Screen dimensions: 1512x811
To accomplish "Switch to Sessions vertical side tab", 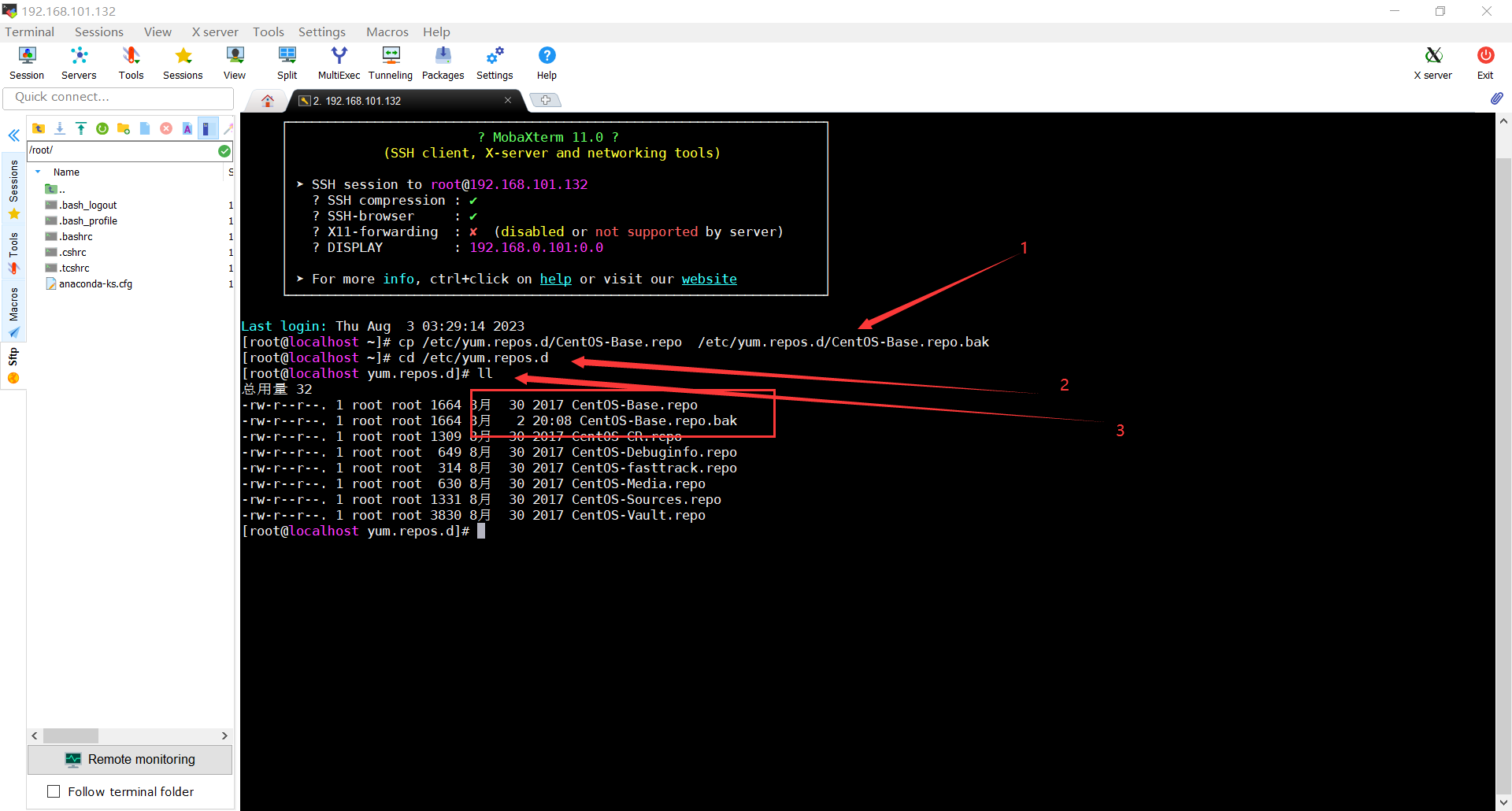I will [13, 189].
